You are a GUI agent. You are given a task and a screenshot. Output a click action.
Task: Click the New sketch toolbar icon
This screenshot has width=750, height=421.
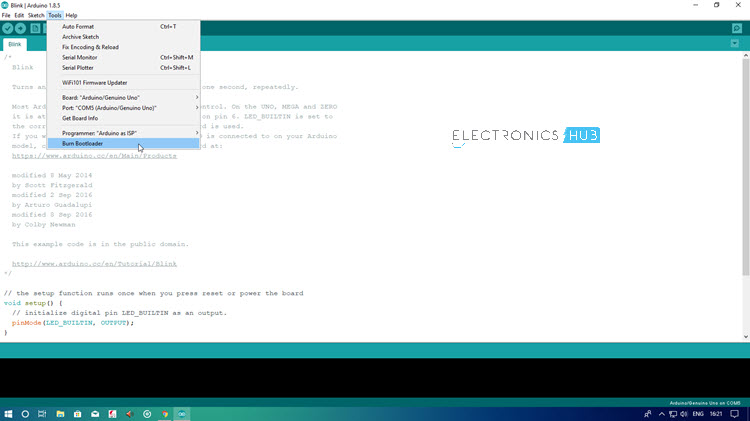click(x=35, y=28)
